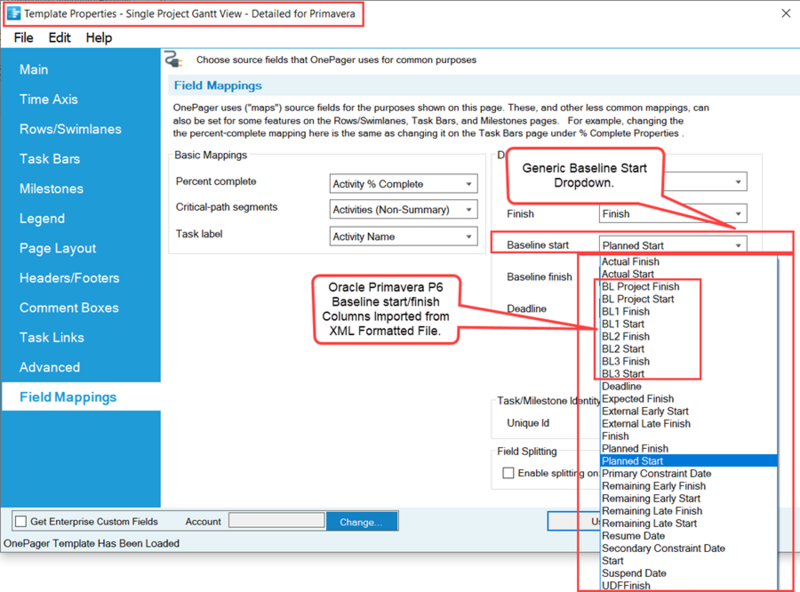Image resolution: width=800 pixels, height=592 pixels.
Task: Choose Primary Constraint Date option
Action: pyautogui.click(x=689, y=474)
